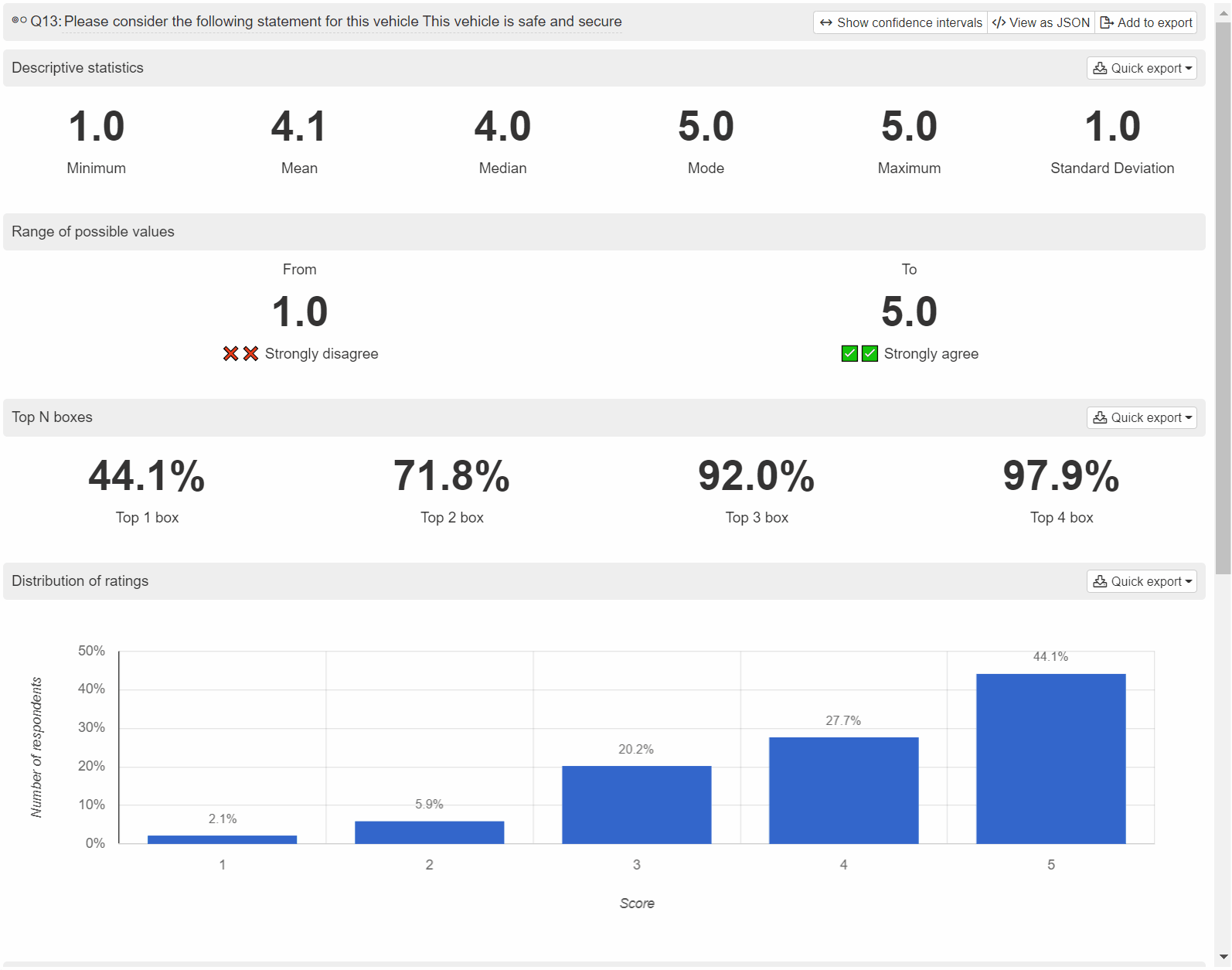This screenshot has height=970, width=1232.
Task: Click the Q13 question title text
Action: click(342, 22)
